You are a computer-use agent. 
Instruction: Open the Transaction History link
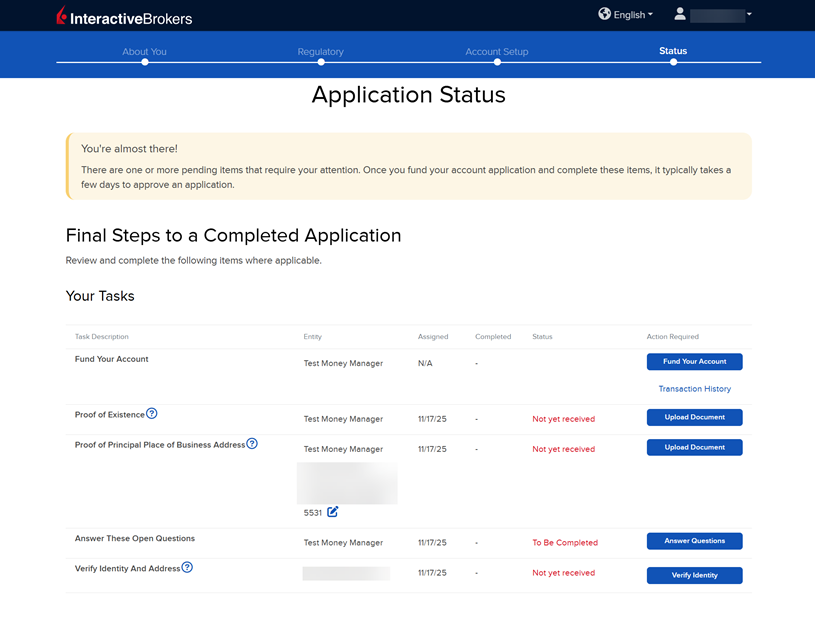(694, 389)
